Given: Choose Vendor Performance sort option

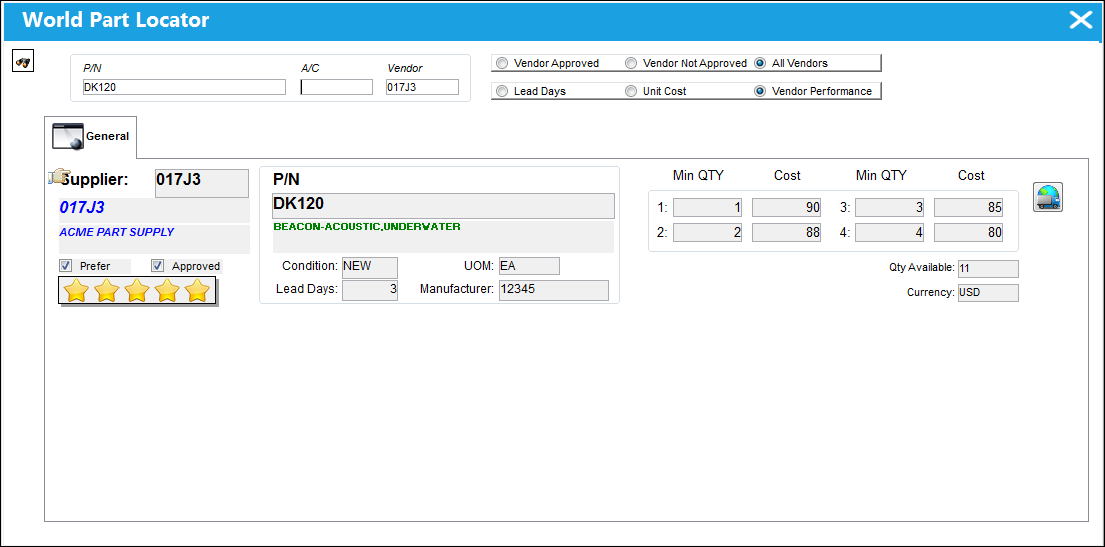Looking at the screenshot, I should click(x=760, y=92).
